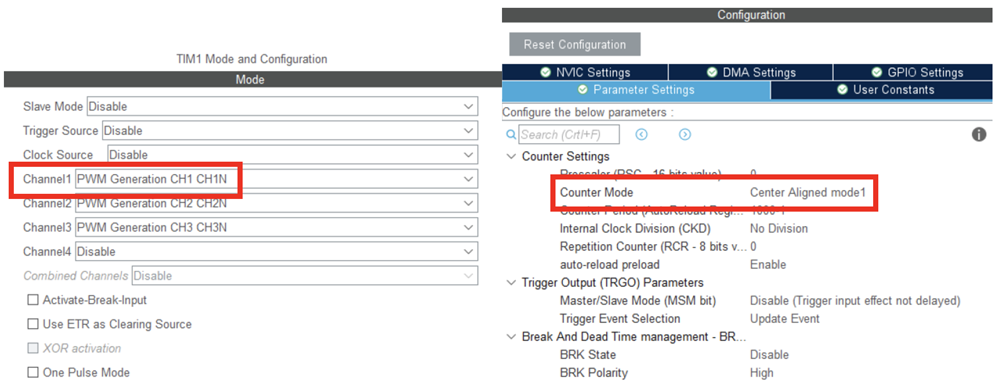Go to previous search result arrow
The height and width of the screenshot is (386, 1000).
coord(642,135)
